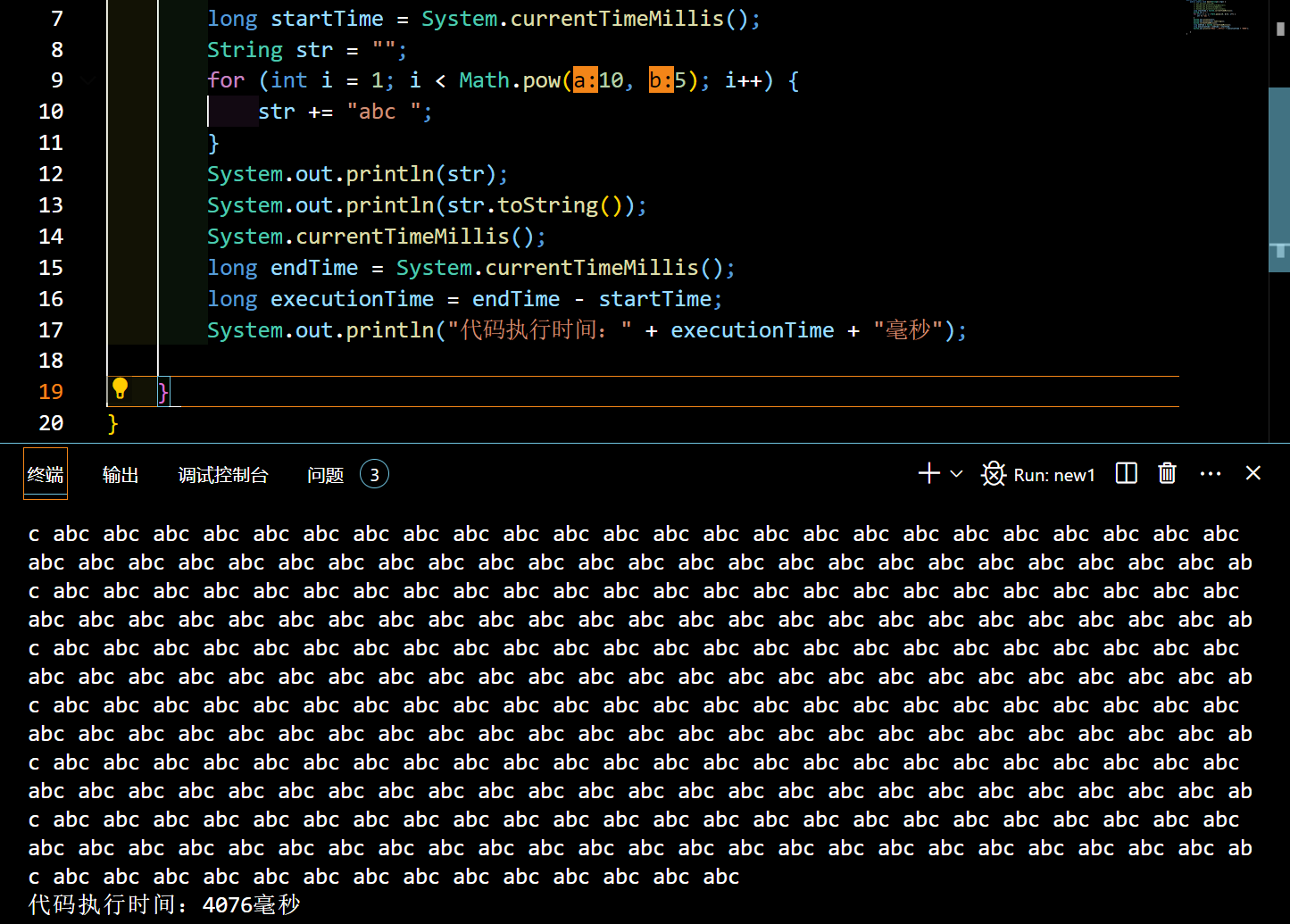This screenshot has height=924, width=1290.
Task: Click the "abc " string literal on line 10
Action: tap(384, 112)
